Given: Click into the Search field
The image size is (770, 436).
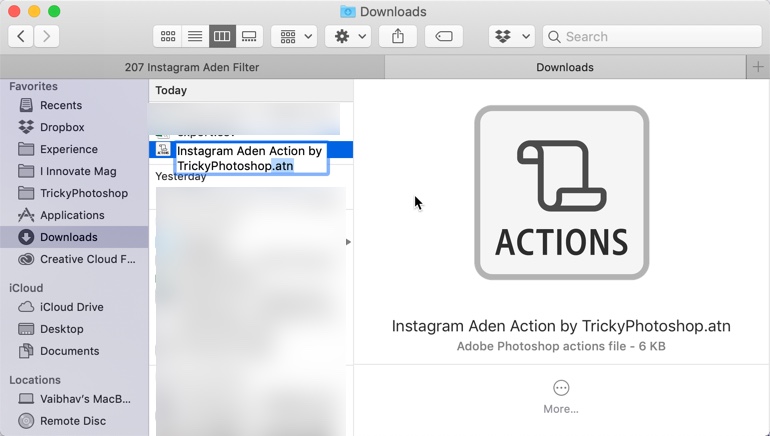Looking at the screenshot, I should point(652,36).
